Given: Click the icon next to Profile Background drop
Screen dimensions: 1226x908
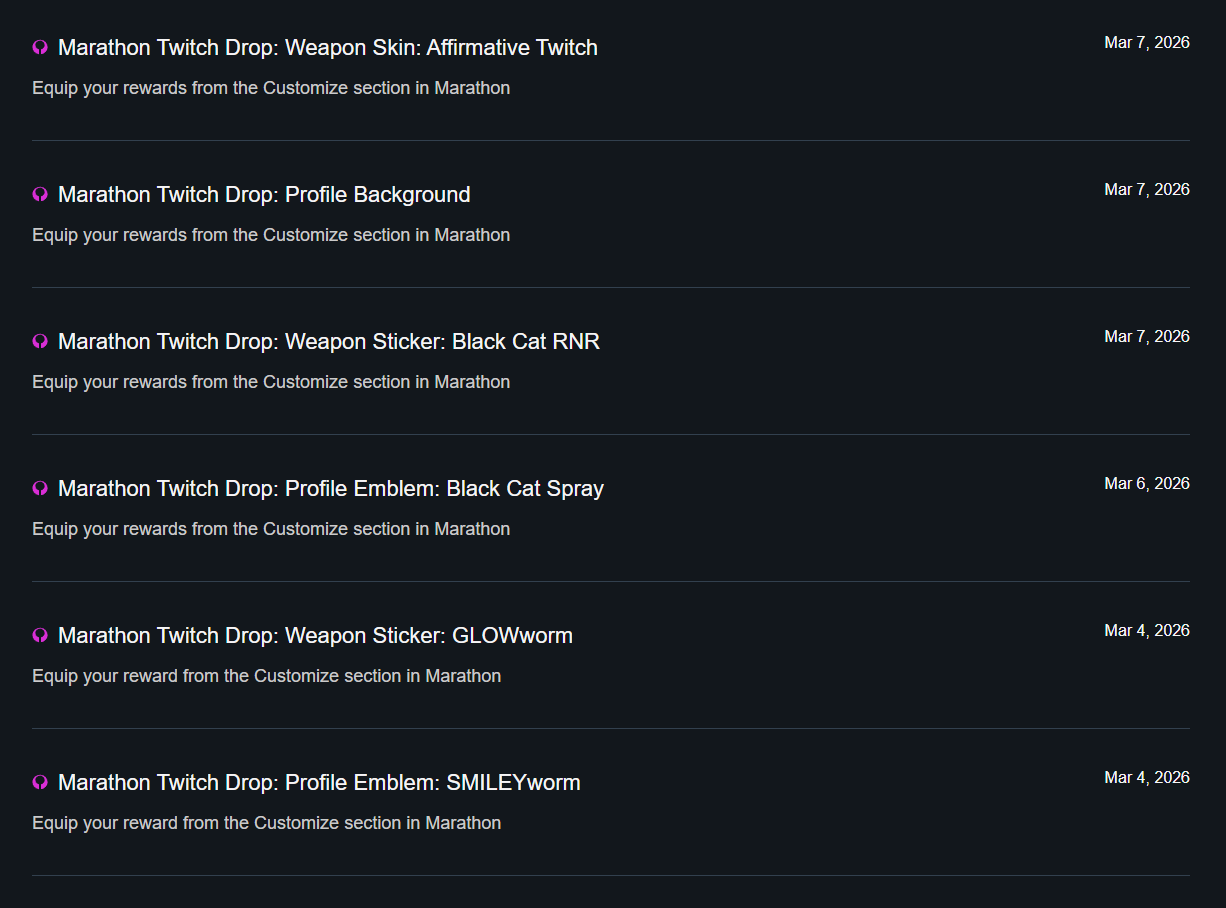Looking at the screenshot, I should click(x=40, y=194).
